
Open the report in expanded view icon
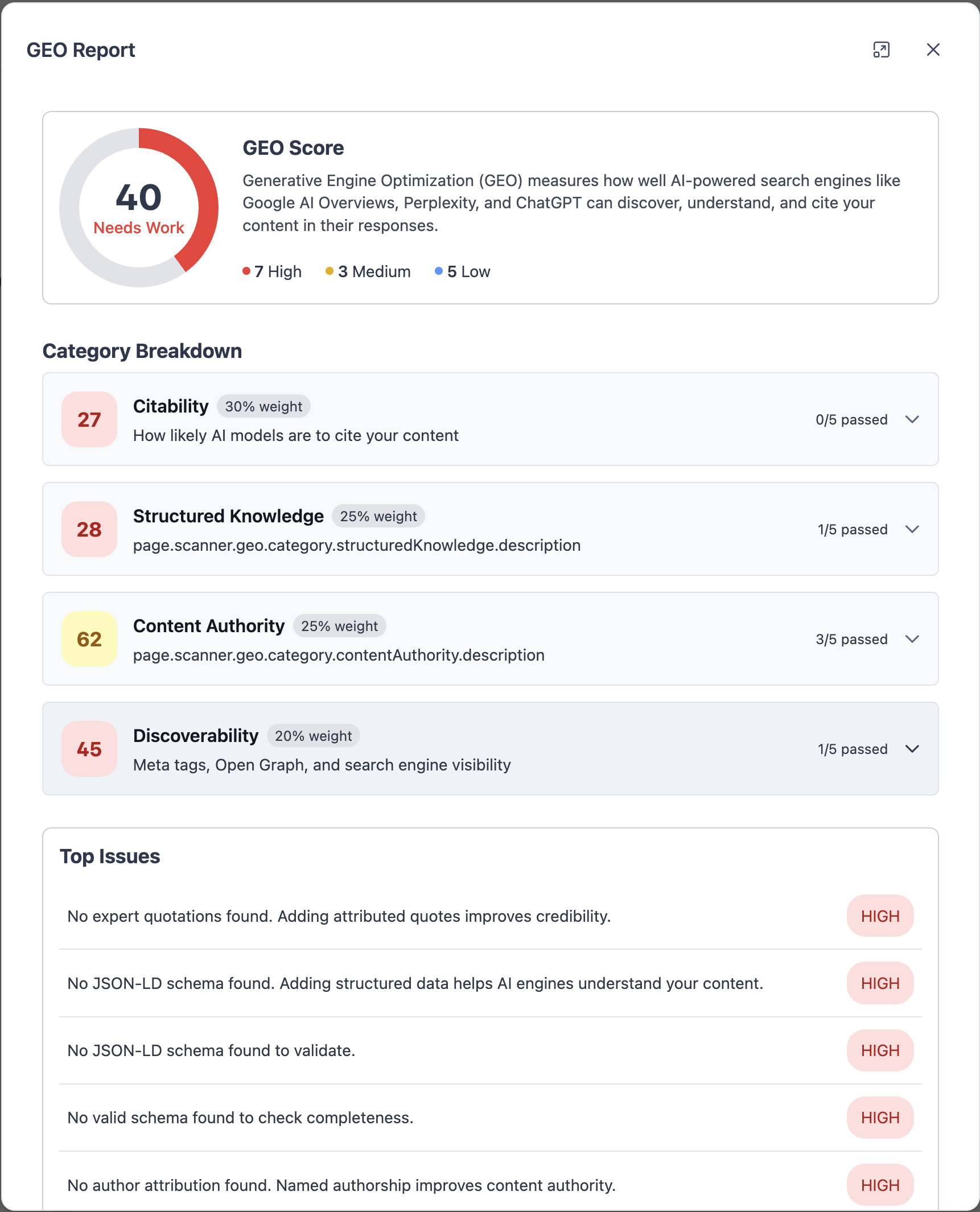pos(881,50)
